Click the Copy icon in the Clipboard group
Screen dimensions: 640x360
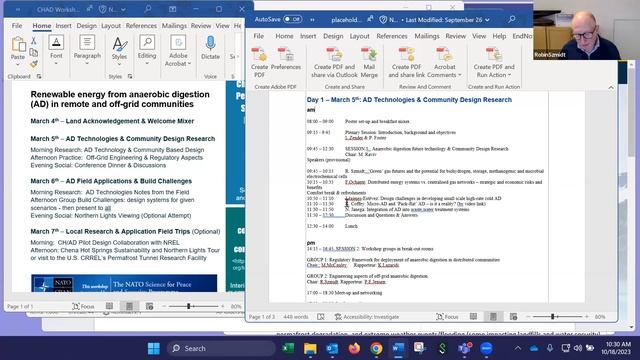point(33,52)
